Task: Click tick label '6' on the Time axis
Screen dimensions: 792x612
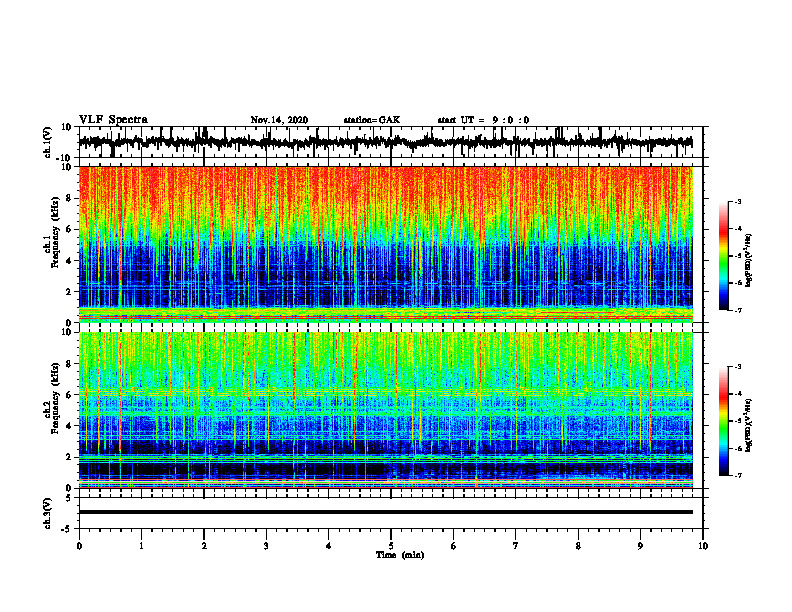Action: click(454, 546)
